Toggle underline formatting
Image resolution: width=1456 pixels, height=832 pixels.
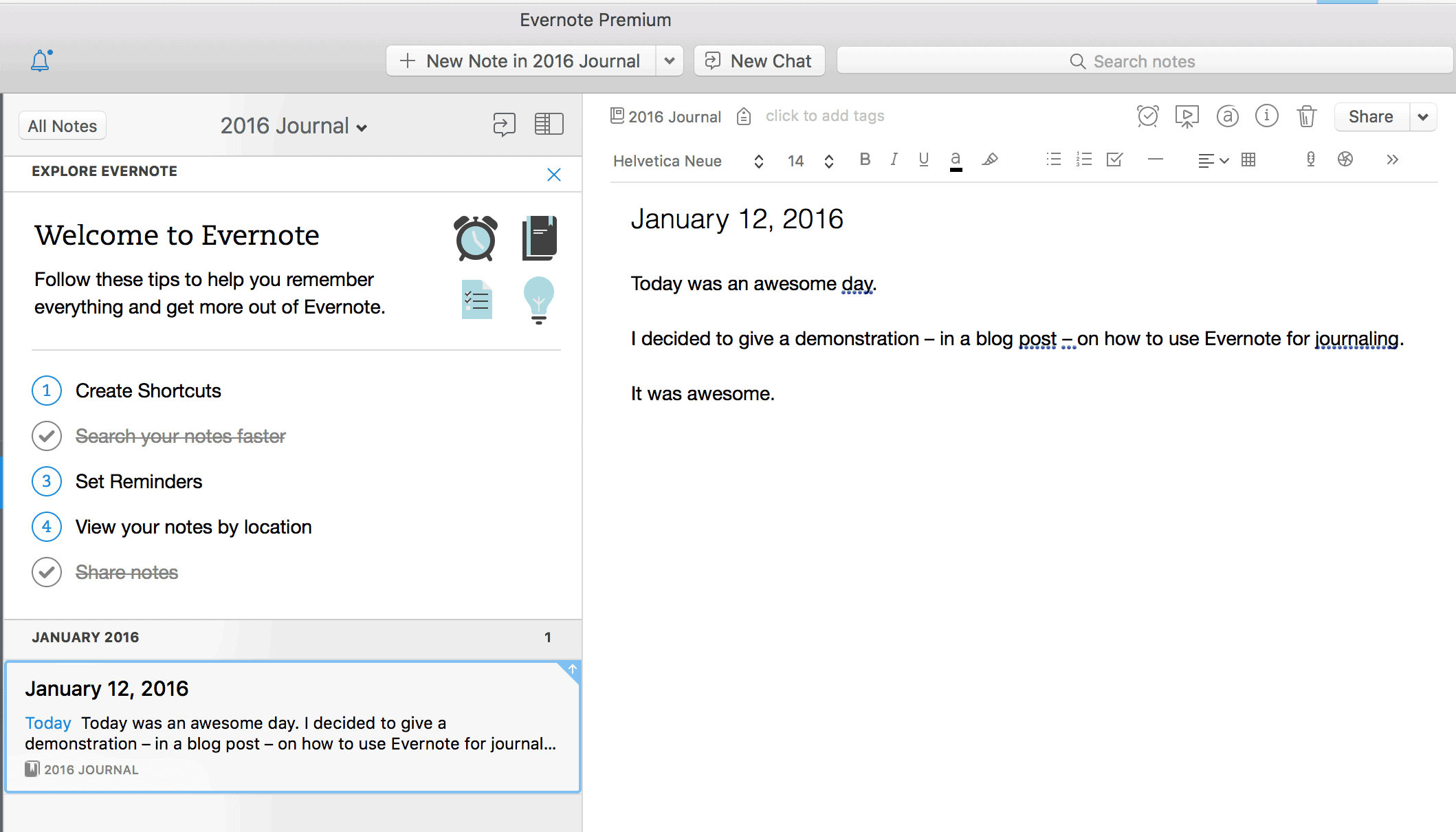924,160
